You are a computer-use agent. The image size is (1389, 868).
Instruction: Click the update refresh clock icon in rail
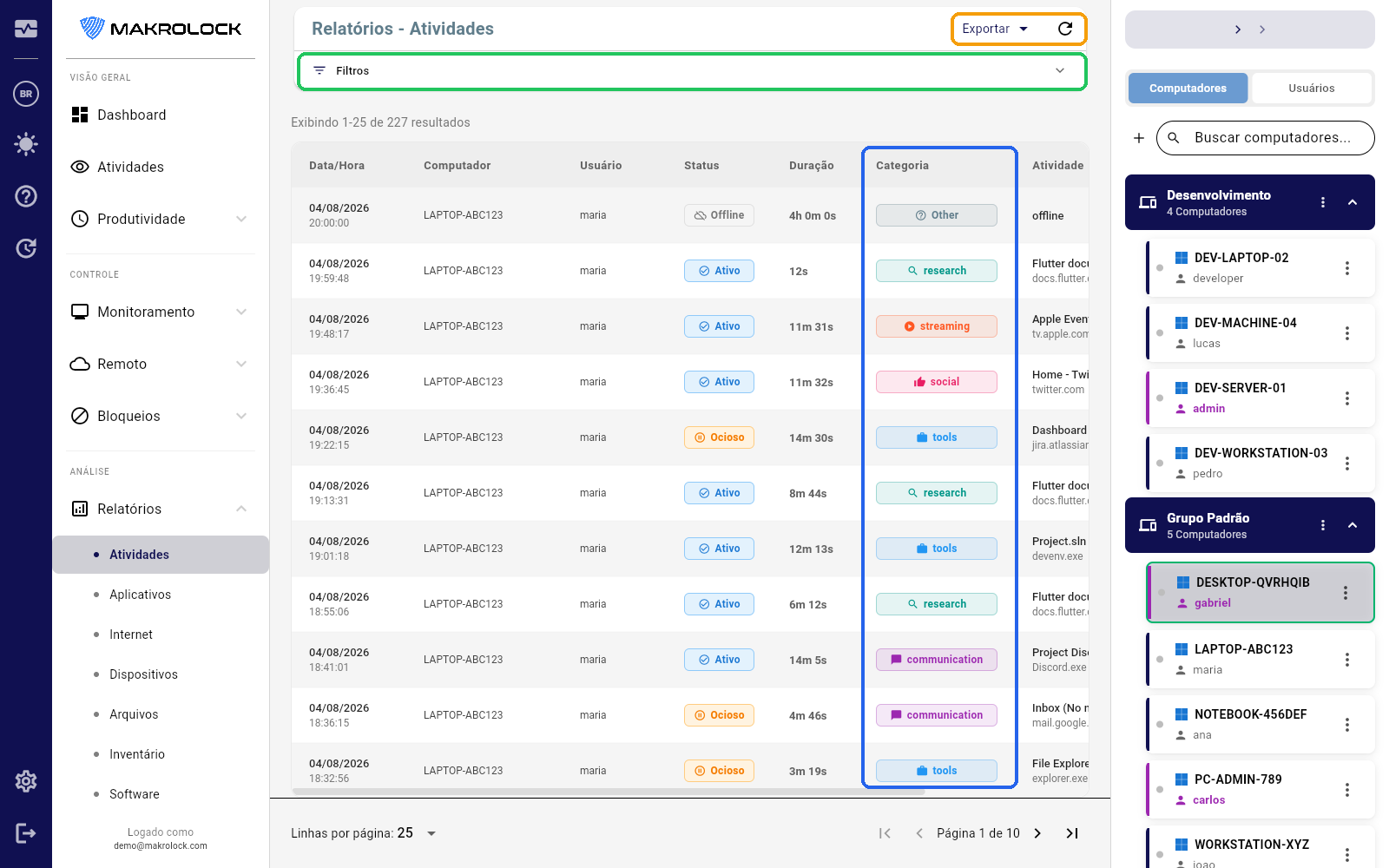tap(26, 248)
